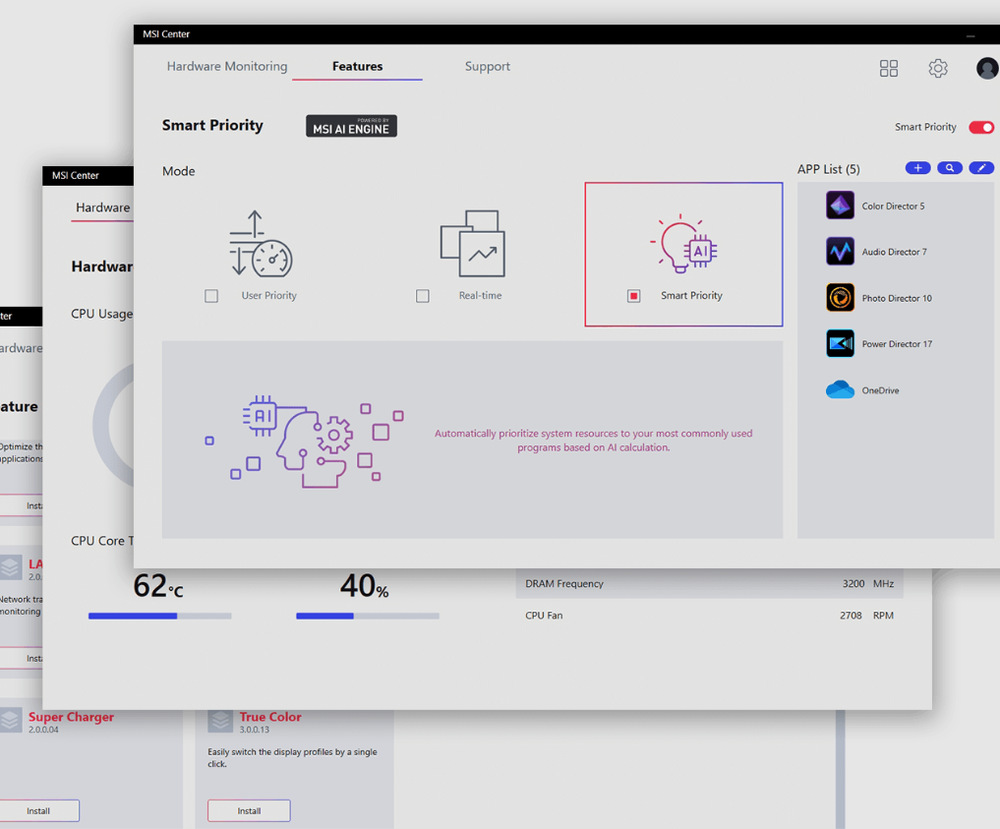Add an app with the plus button
The width and height of the screenshot is (1000, 829).
tap(918, 168)
